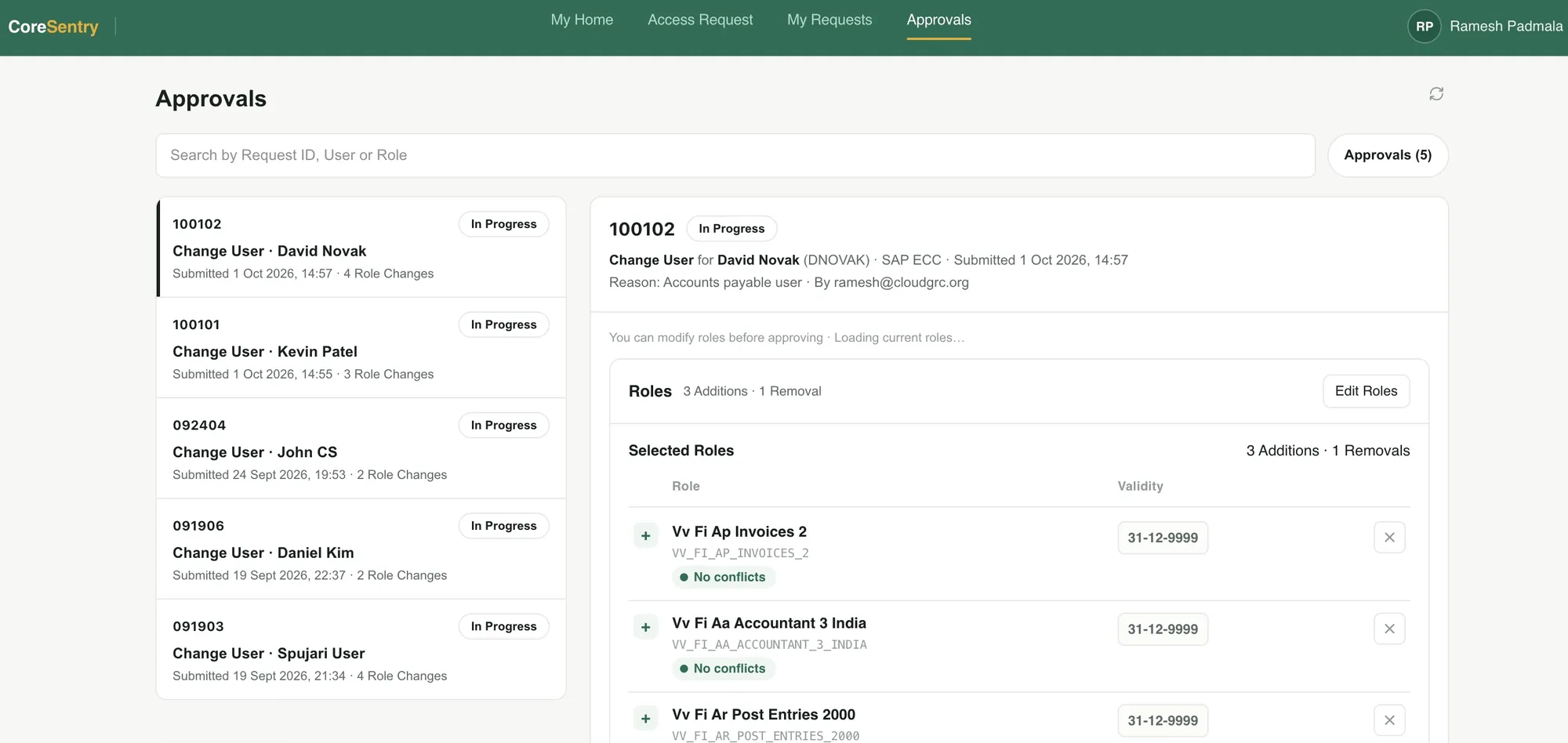Switch to My Requests tab
Screen dimensions: 1568x743
point(829,20)
